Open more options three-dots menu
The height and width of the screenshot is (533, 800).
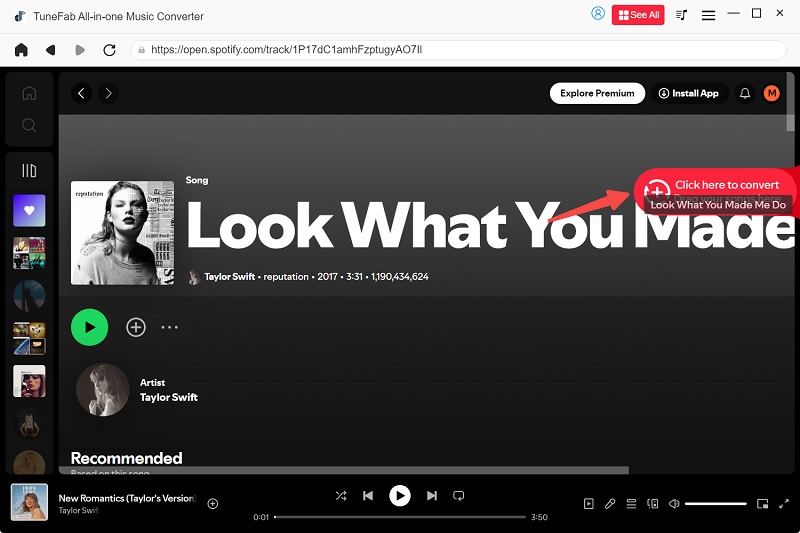pyautogui.click(x=169, y=327)
